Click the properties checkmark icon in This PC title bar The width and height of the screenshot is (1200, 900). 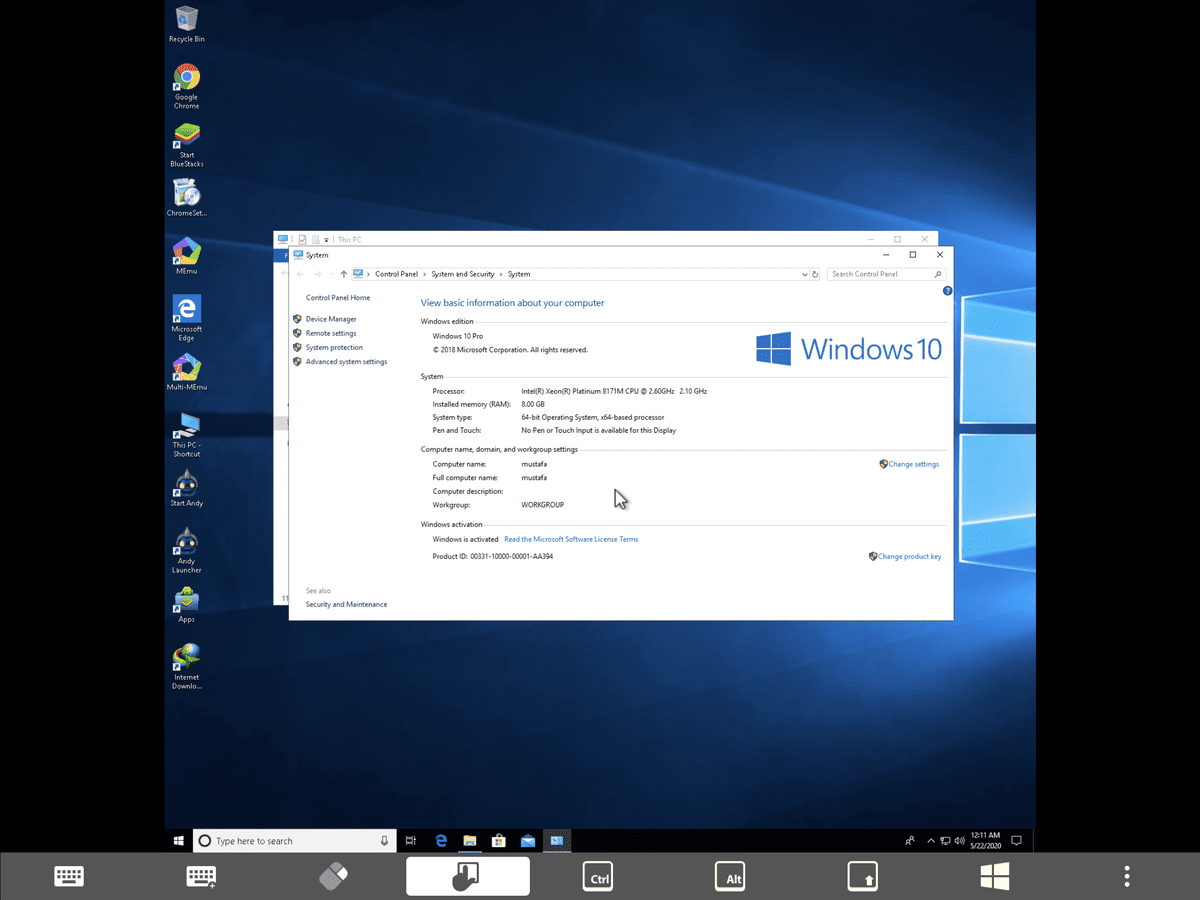[302, 240]
